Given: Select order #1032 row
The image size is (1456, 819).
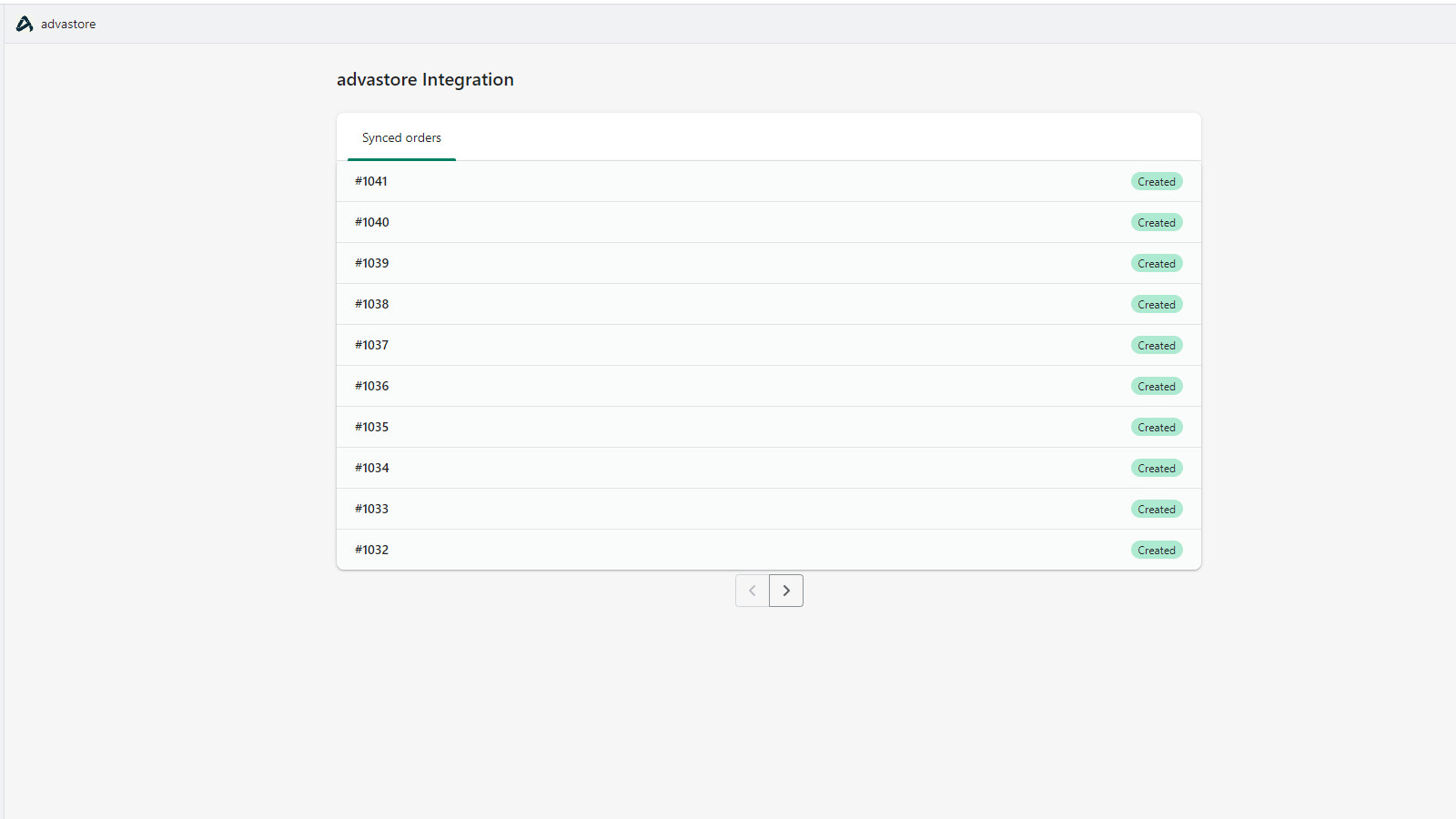Looking at the screenshot, I should point(769,550).
